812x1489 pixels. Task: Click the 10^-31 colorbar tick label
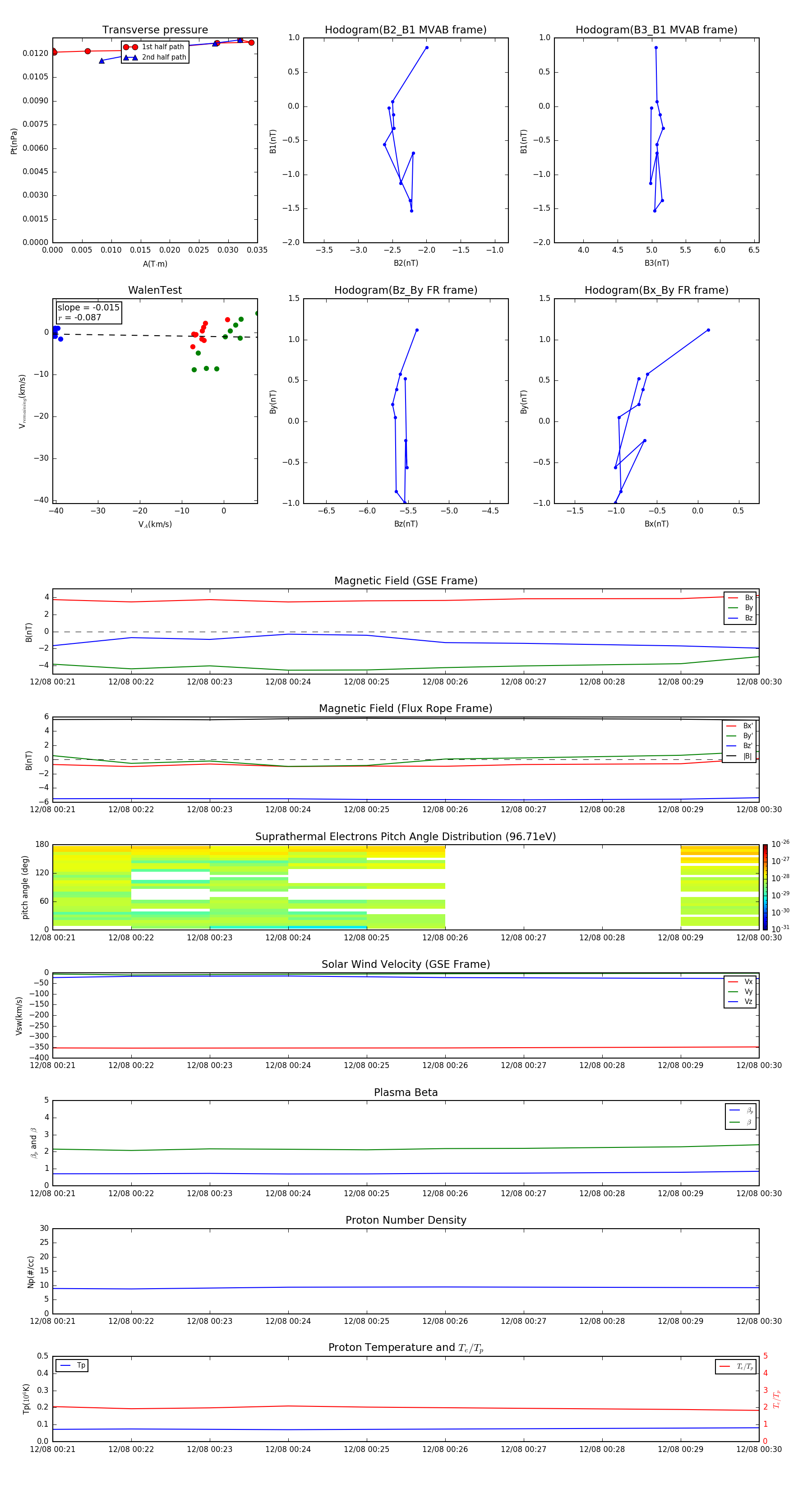pyautogui.click(x=780, y=929)
